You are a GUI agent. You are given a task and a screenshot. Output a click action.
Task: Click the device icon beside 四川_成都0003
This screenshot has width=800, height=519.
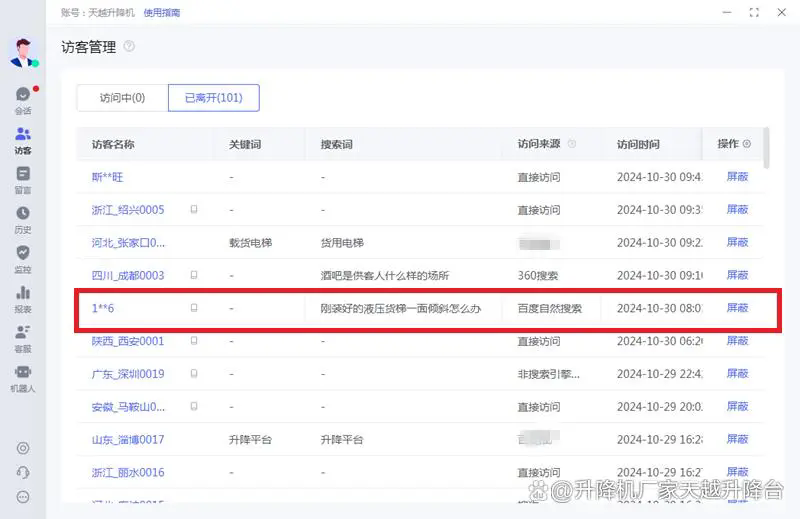194,275
